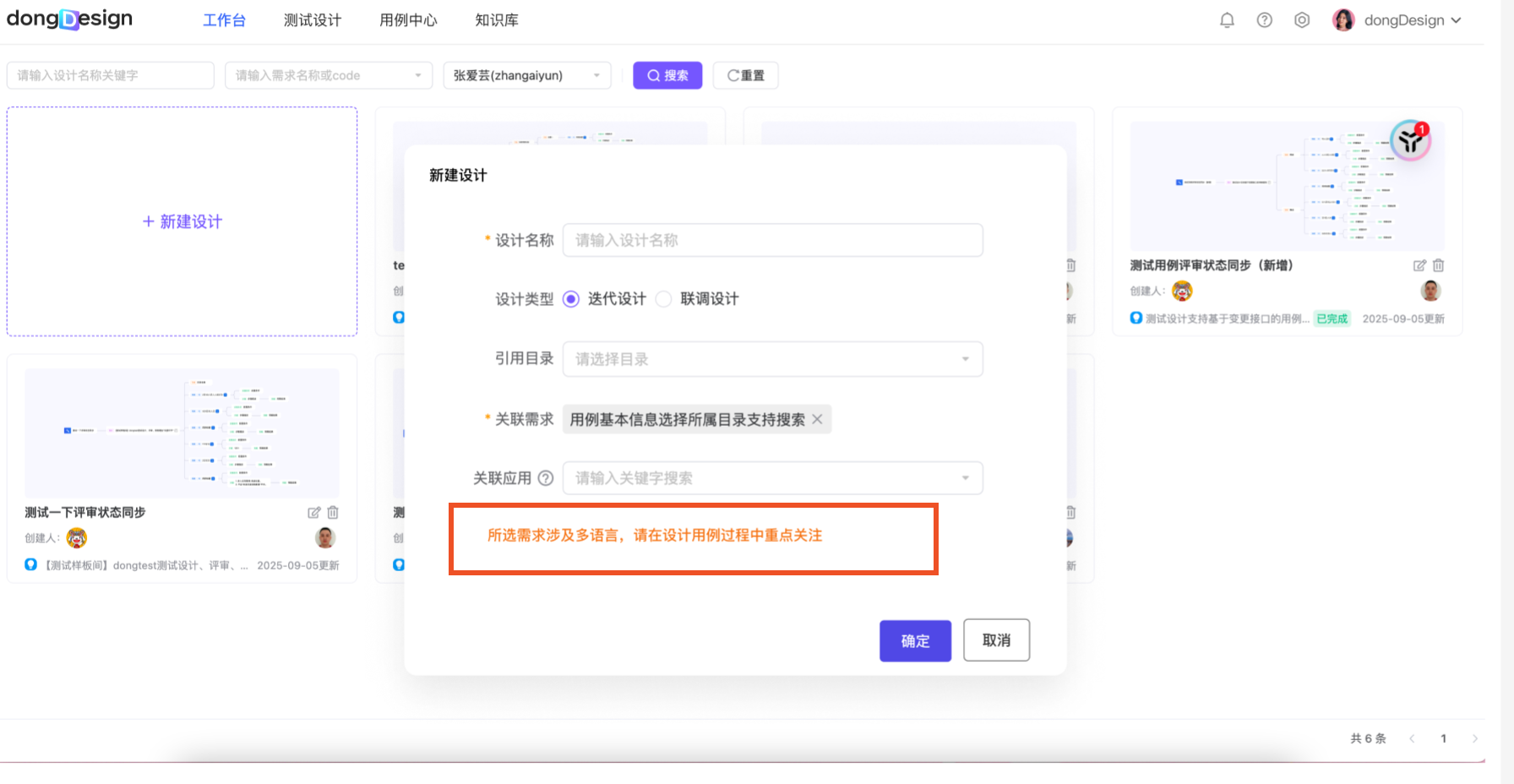Expand the 引用目录 dropdown

pos(772,359)
